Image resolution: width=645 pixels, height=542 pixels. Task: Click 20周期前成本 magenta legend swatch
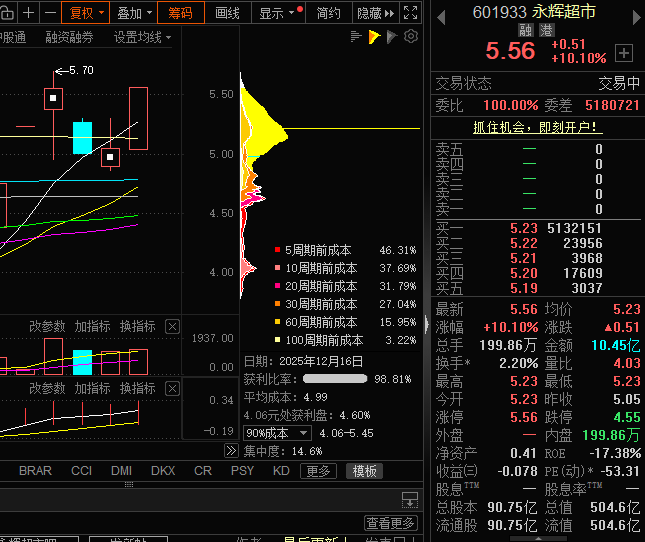277,286
